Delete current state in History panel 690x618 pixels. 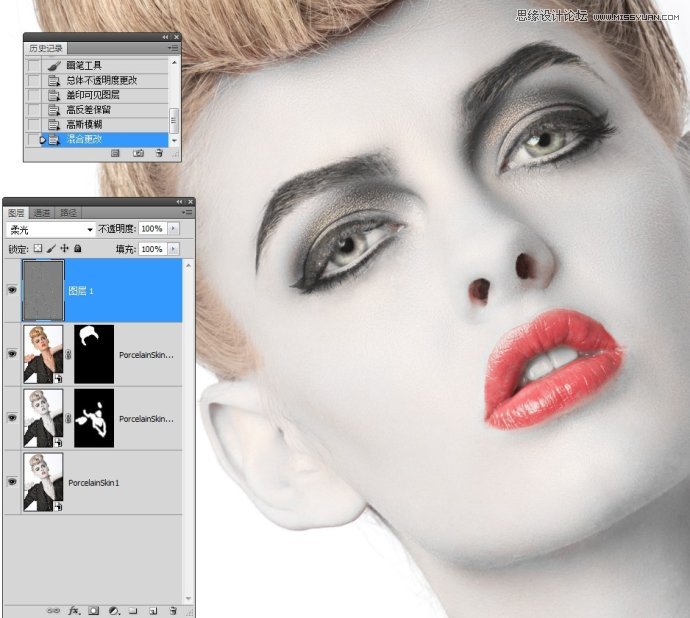(x=160, y=153)
